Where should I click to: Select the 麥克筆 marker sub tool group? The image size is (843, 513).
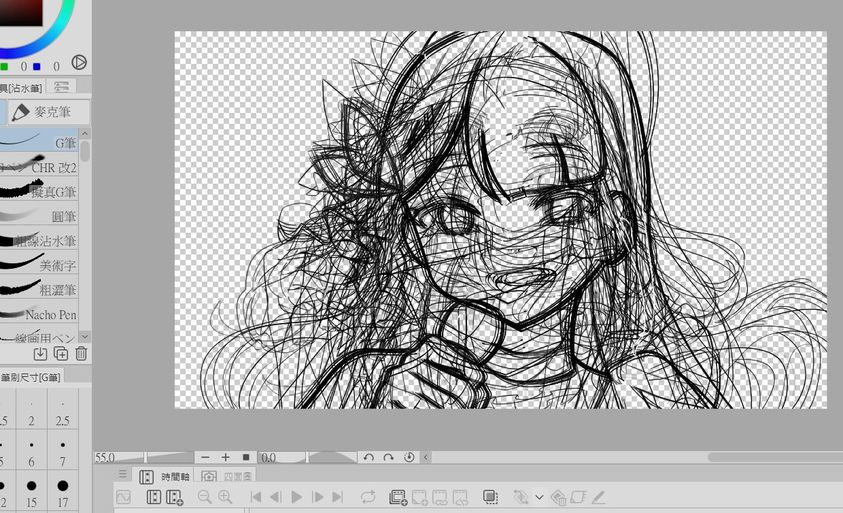[48, 112]
